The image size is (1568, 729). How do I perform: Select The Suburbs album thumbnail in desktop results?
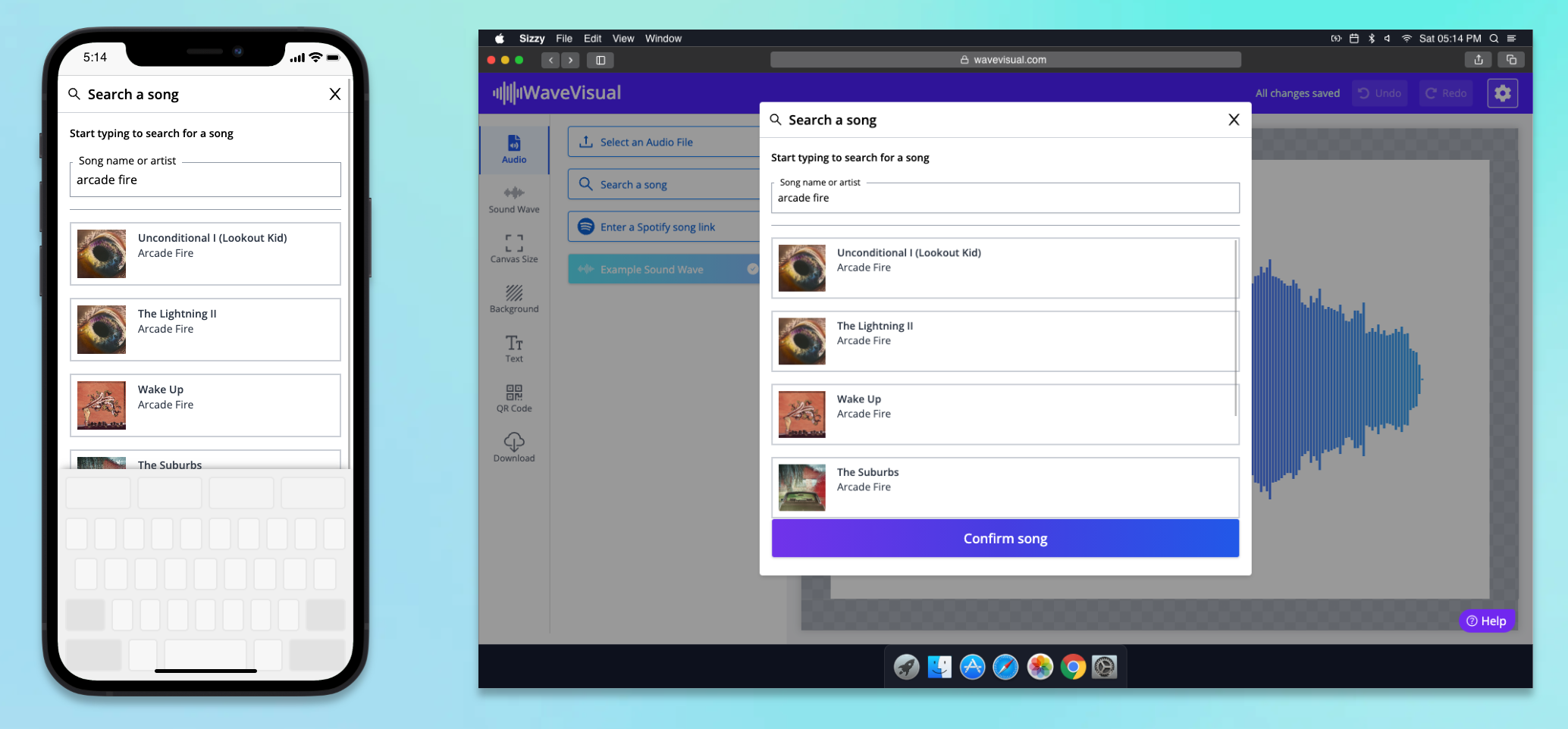point(801,487)
